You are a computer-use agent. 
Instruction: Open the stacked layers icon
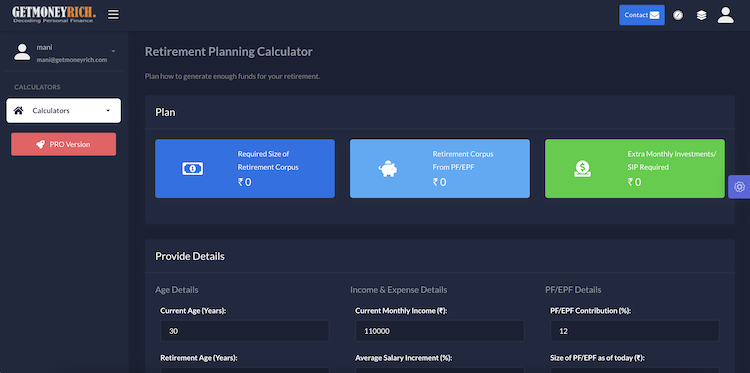[701, 15]
